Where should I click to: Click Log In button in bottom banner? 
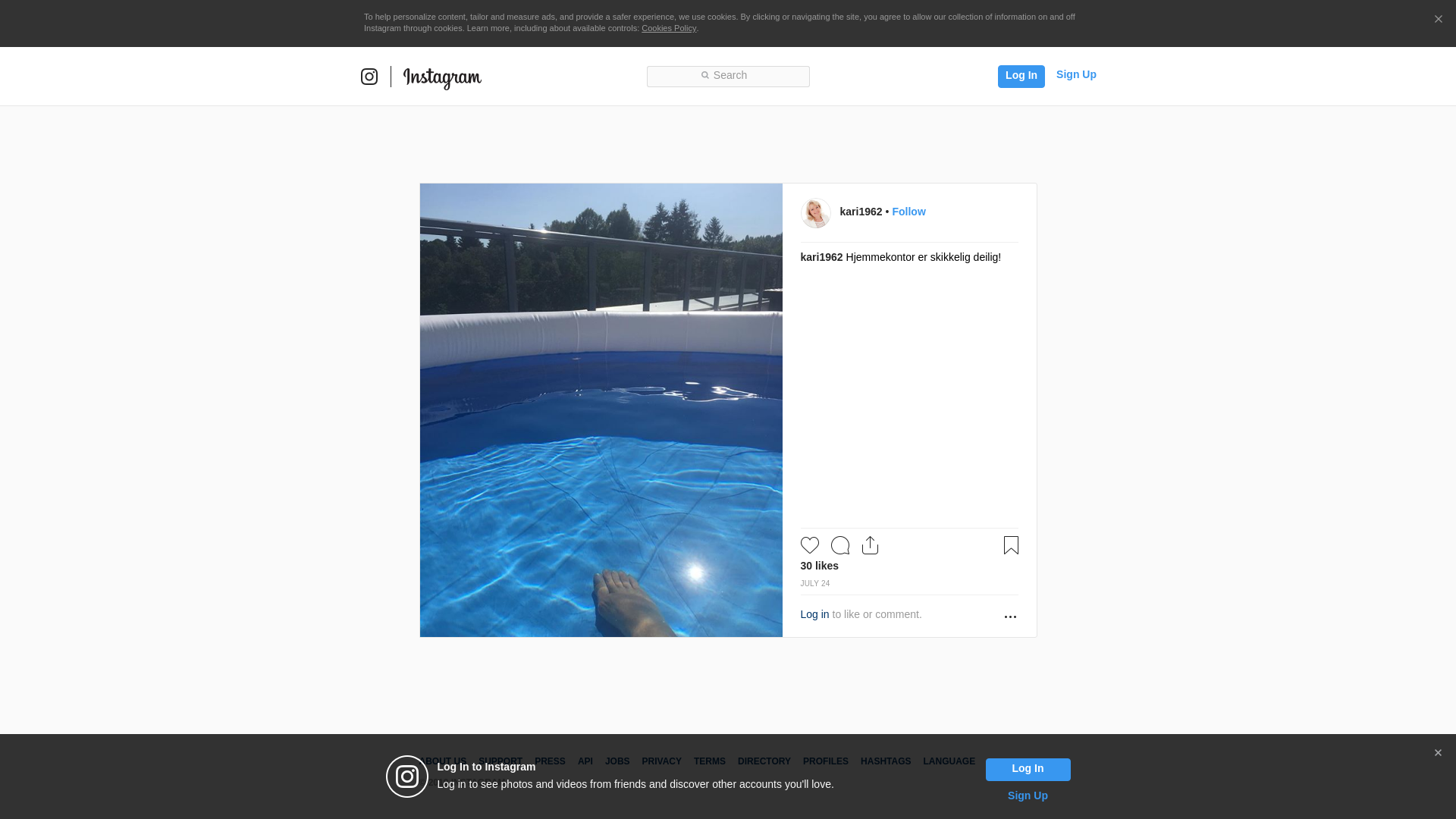(1028, 769)
